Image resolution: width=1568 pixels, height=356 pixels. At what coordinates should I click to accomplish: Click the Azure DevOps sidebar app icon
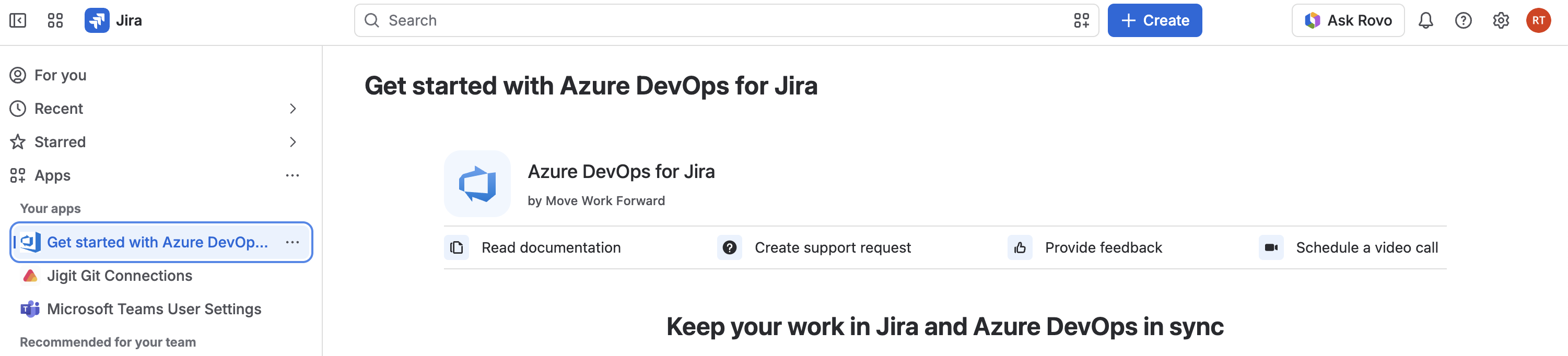30,242
